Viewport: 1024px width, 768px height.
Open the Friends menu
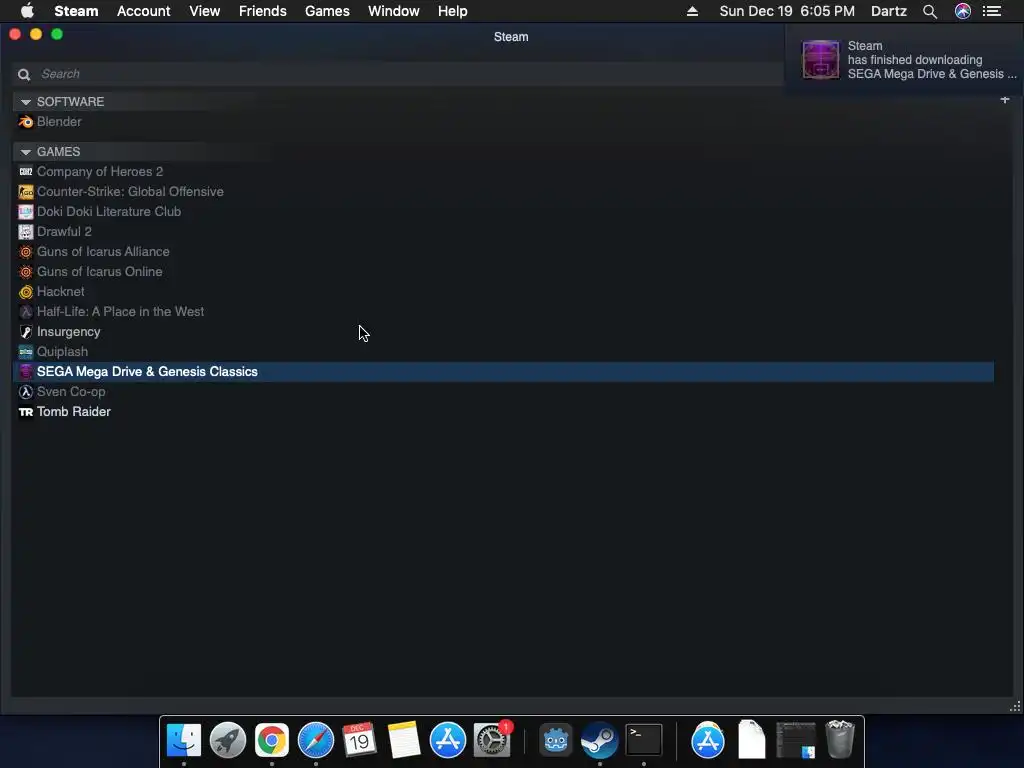[263, 11]
